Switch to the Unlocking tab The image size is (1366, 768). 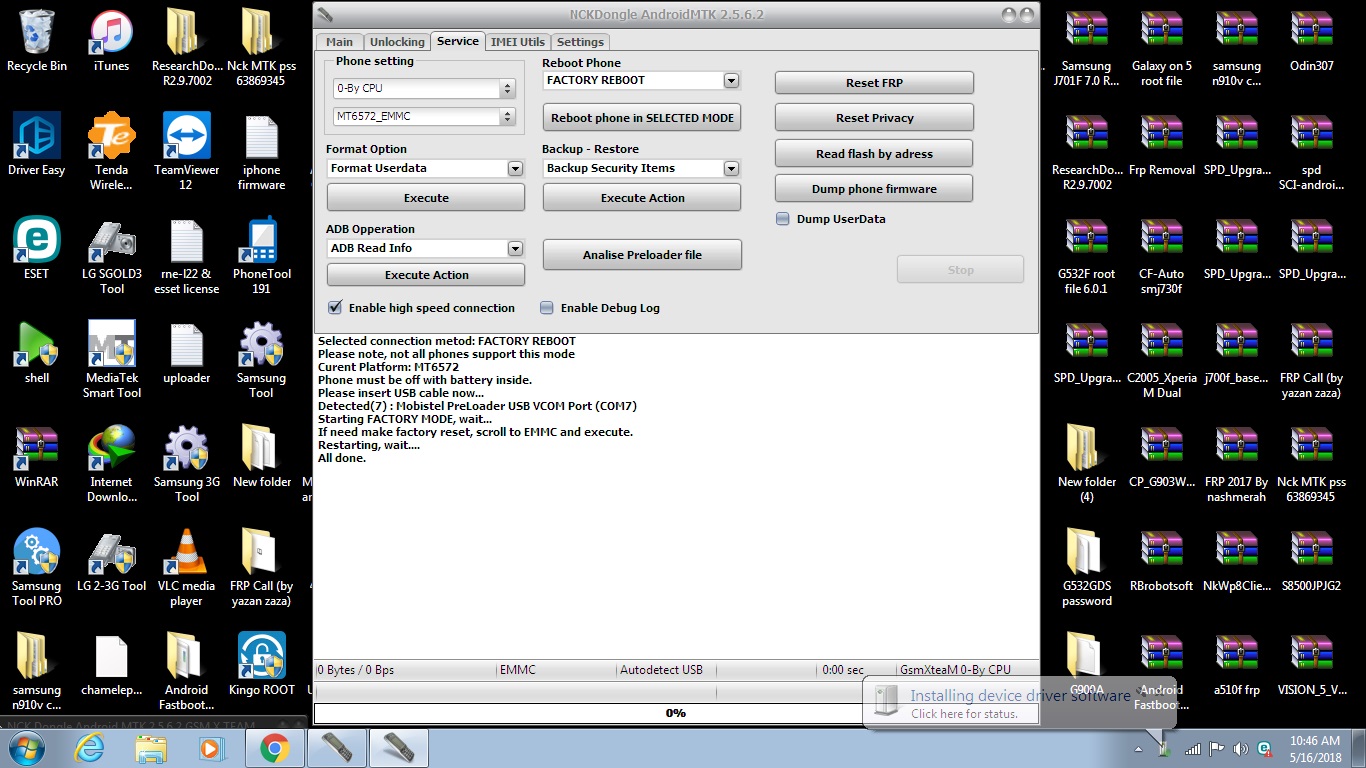click(x=397, y=42)
